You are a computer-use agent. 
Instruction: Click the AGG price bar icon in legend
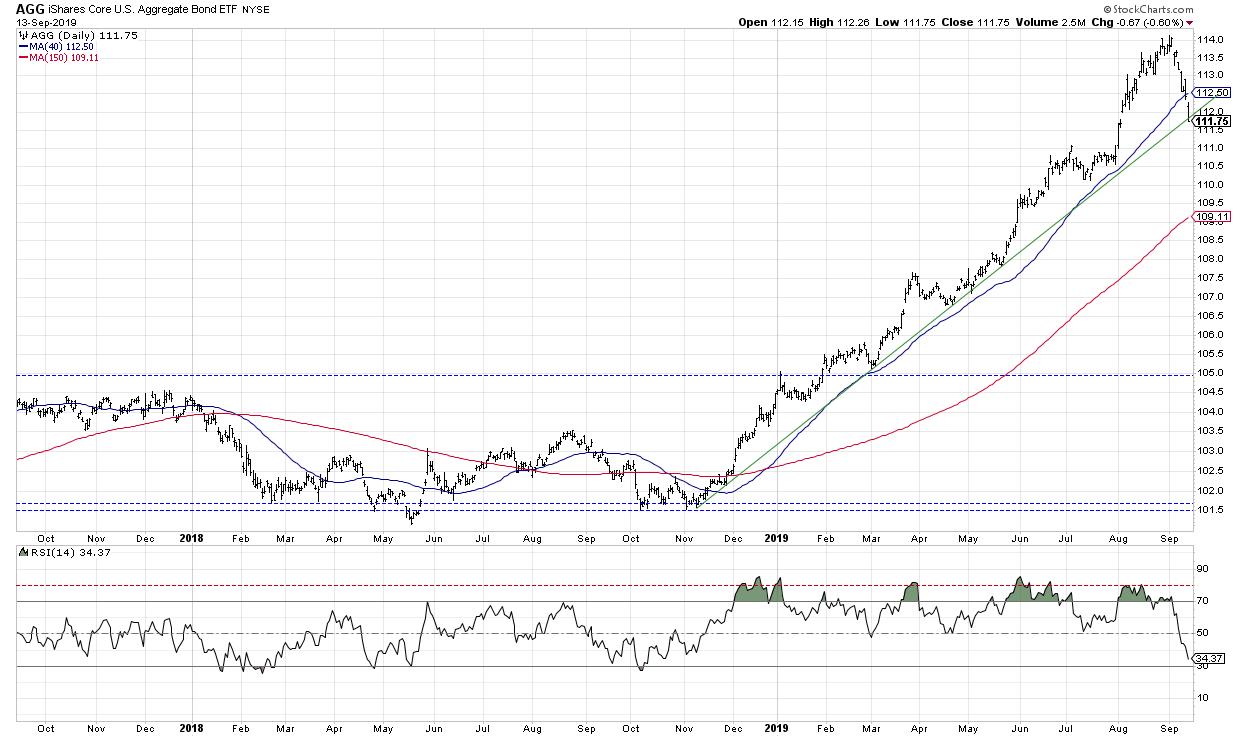(24, 34)
